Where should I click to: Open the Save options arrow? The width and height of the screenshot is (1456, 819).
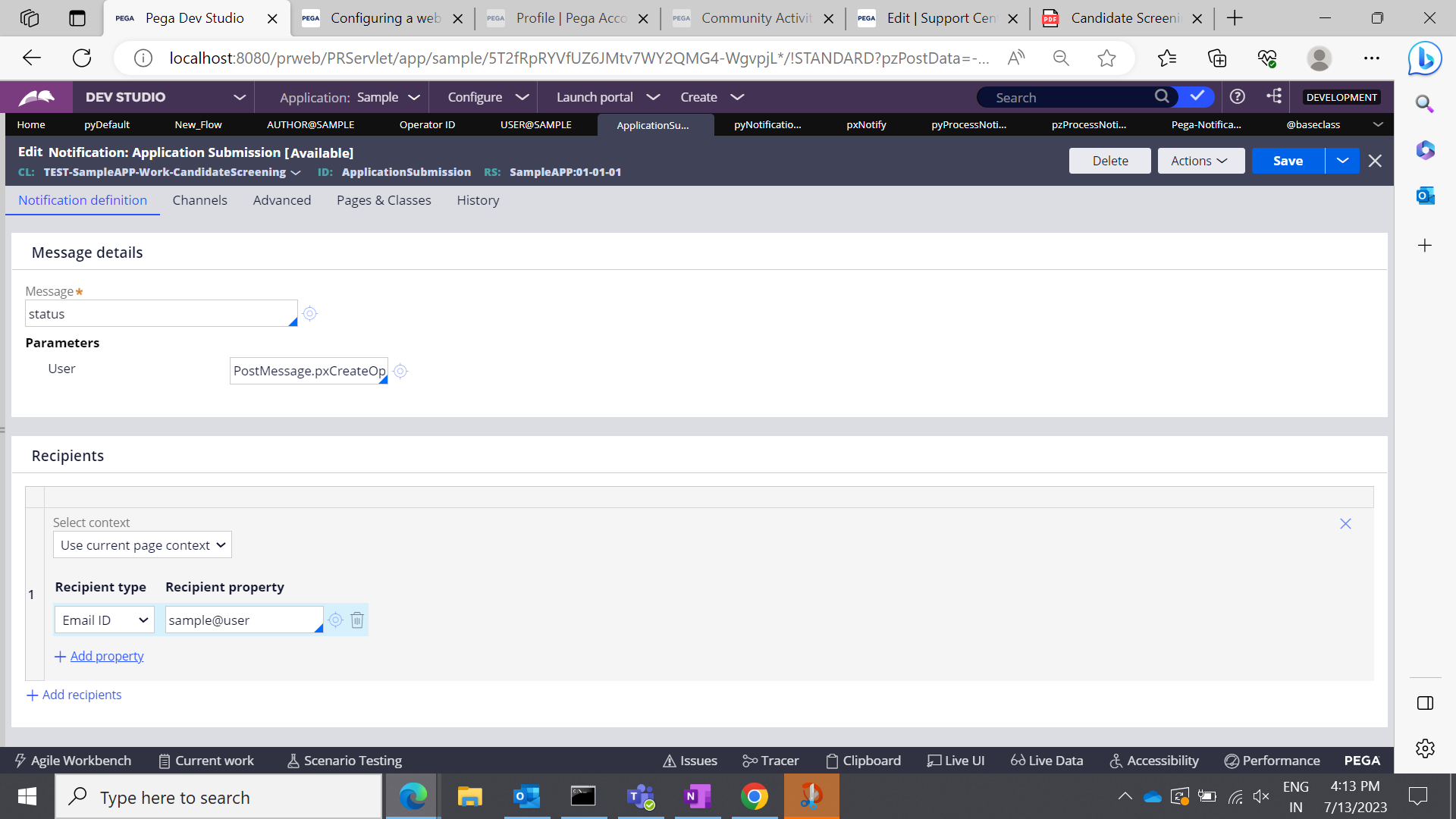[x=1342, y=161]
